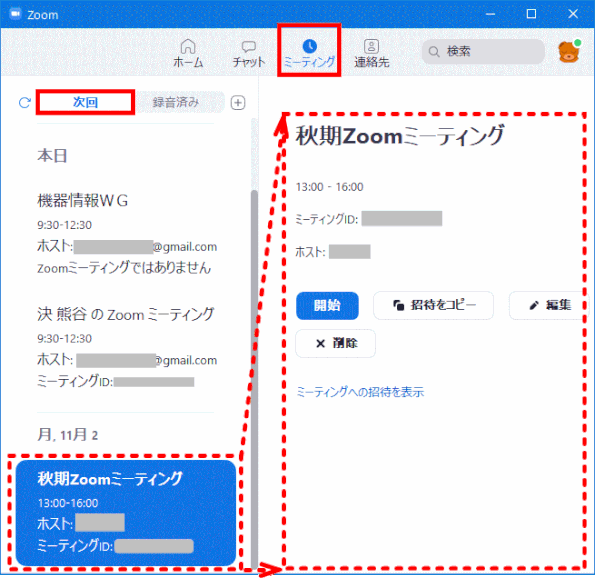
Task: Select the 秋期Zoomミーティング card in list
Action: pos(126,513)
